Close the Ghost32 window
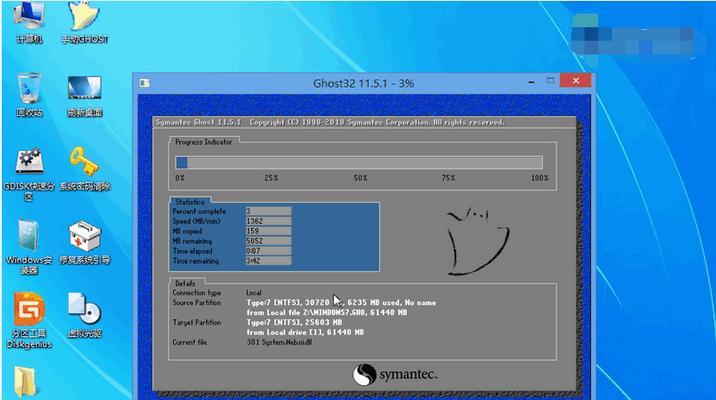 click(576, 80)
